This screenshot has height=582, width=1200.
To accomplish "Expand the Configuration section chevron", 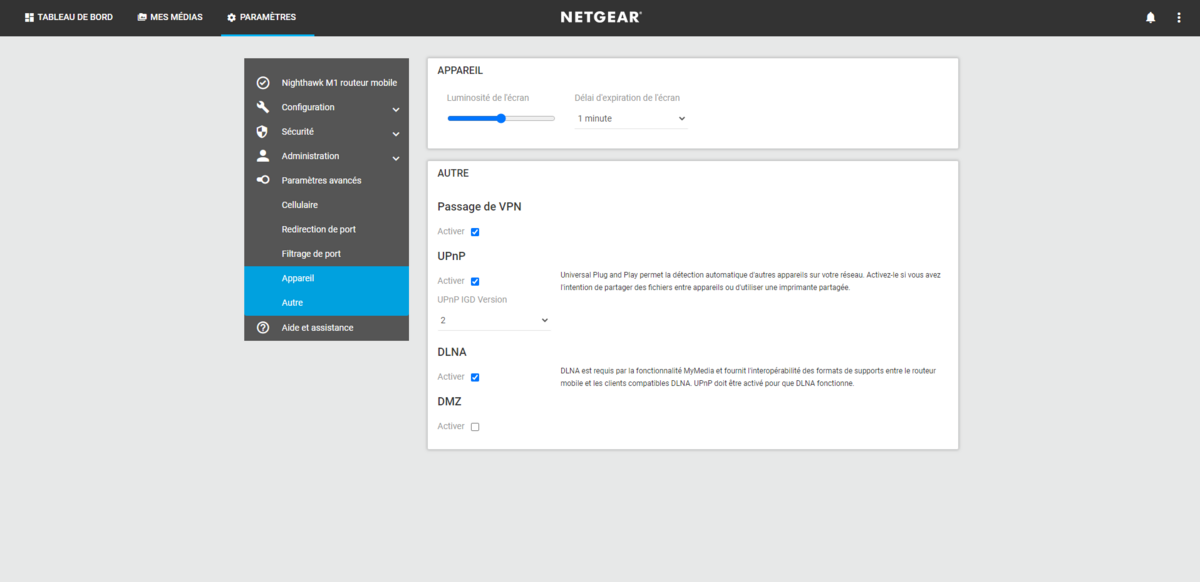I will pos(396,108).
